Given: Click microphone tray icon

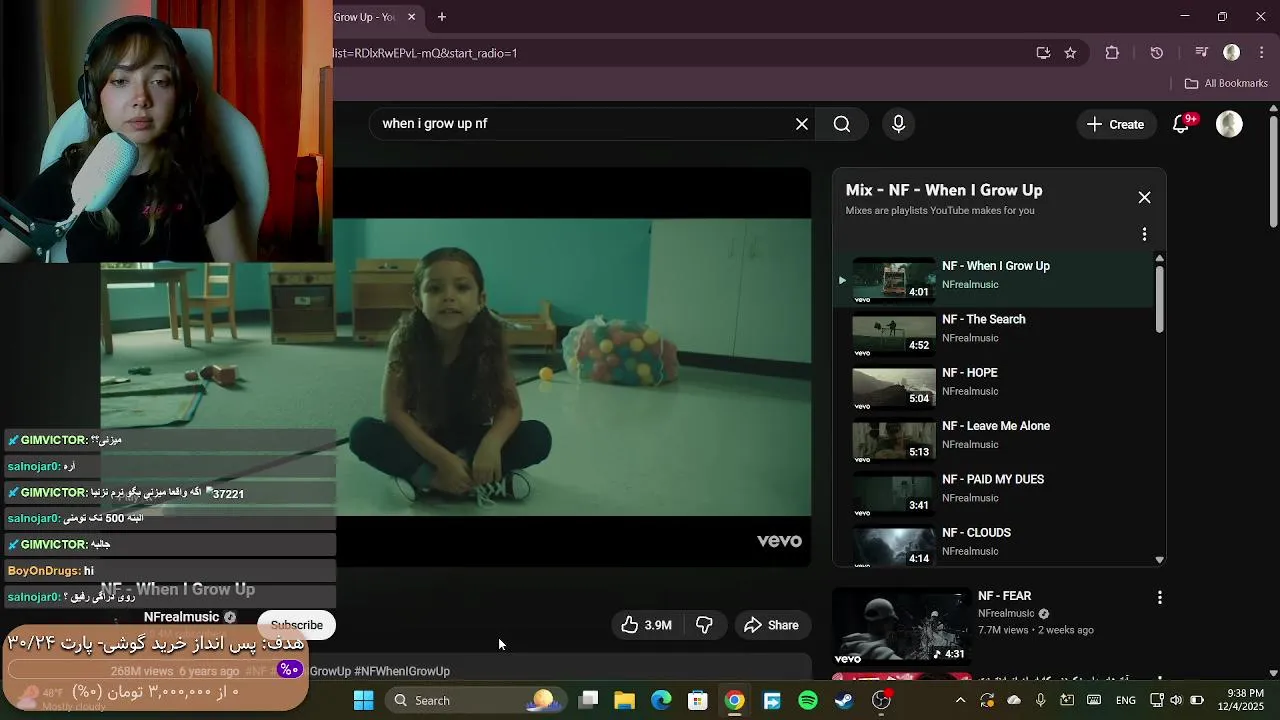Looking at the screenshot, I should 1040,700.
